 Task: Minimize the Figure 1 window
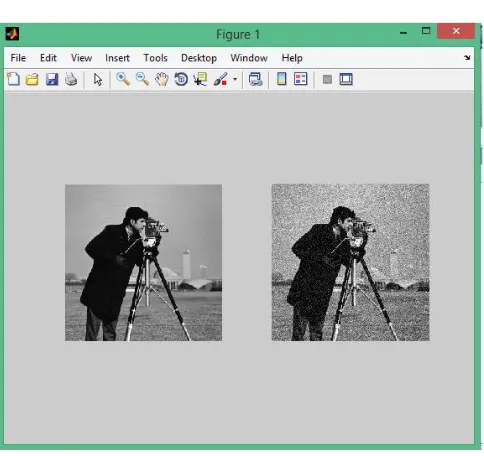pyautogui.click(x=403, y=33)
